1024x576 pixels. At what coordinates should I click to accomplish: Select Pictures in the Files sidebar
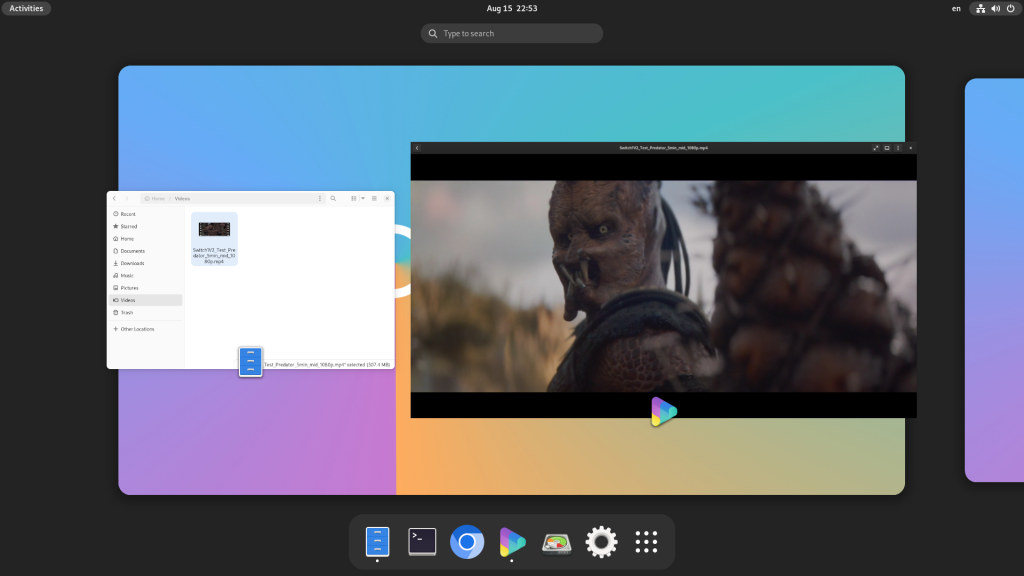145,288
